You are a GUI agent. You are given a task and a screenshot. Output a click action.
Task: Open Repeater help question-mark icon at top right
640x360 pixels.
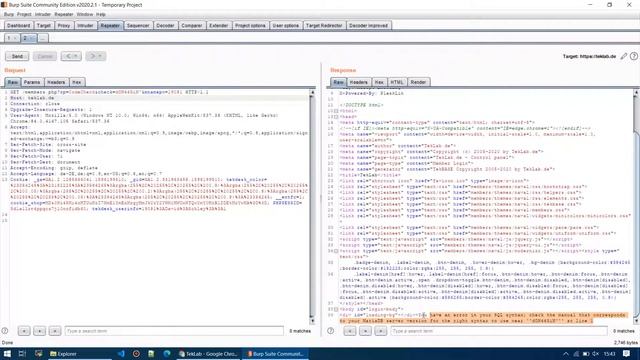(634, 56)
